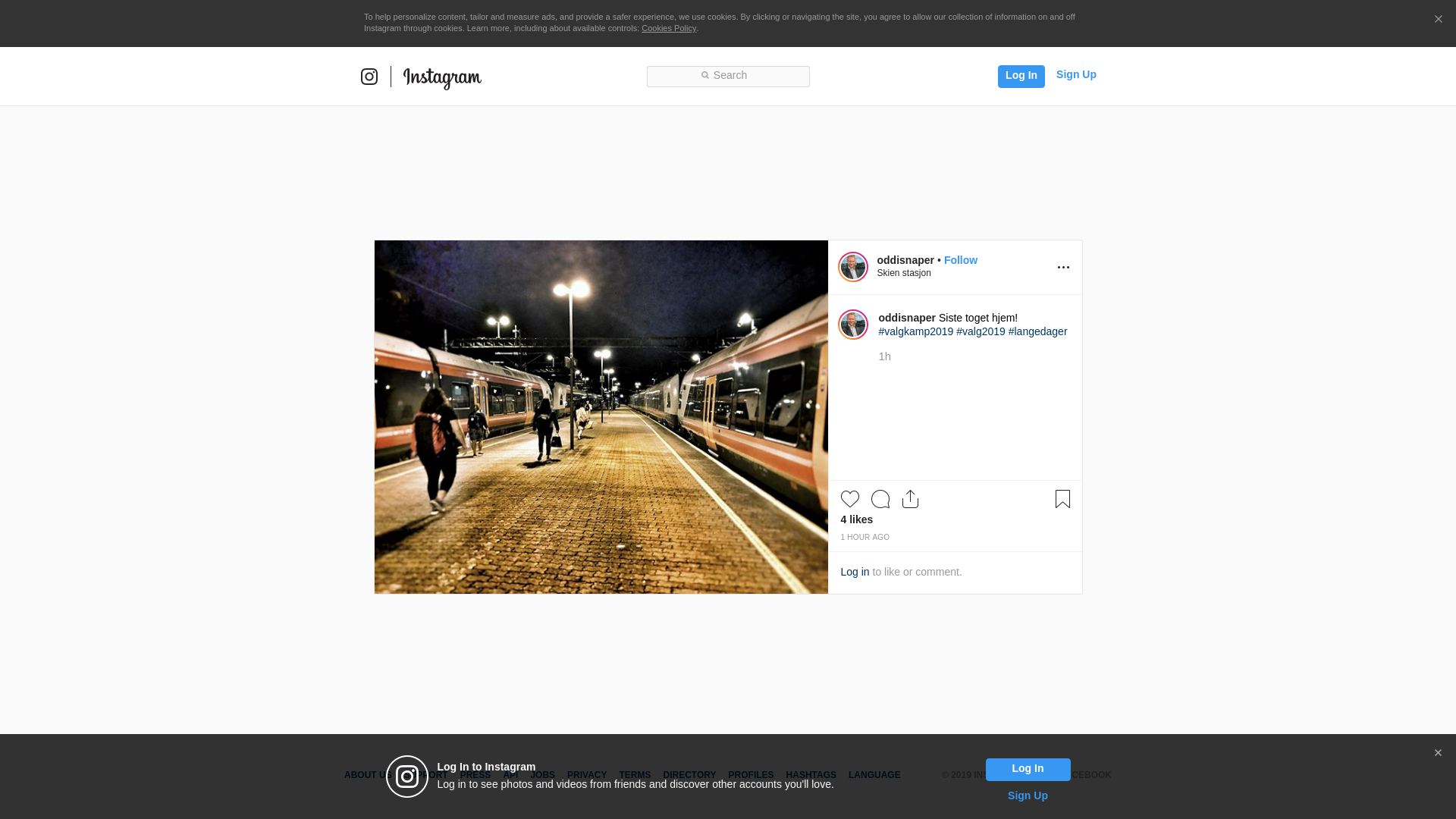The height and width of the screenshot is (819, 1456).
Task: Follow the oddisnaper account
Action: pos(961,260)
